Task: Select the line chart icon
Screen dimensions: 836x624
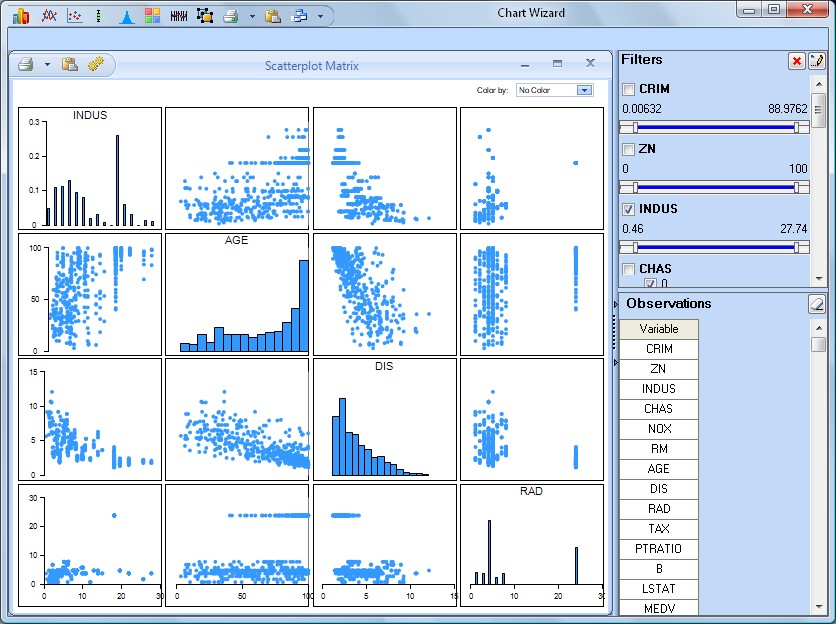Action: [x=47, y=16]
